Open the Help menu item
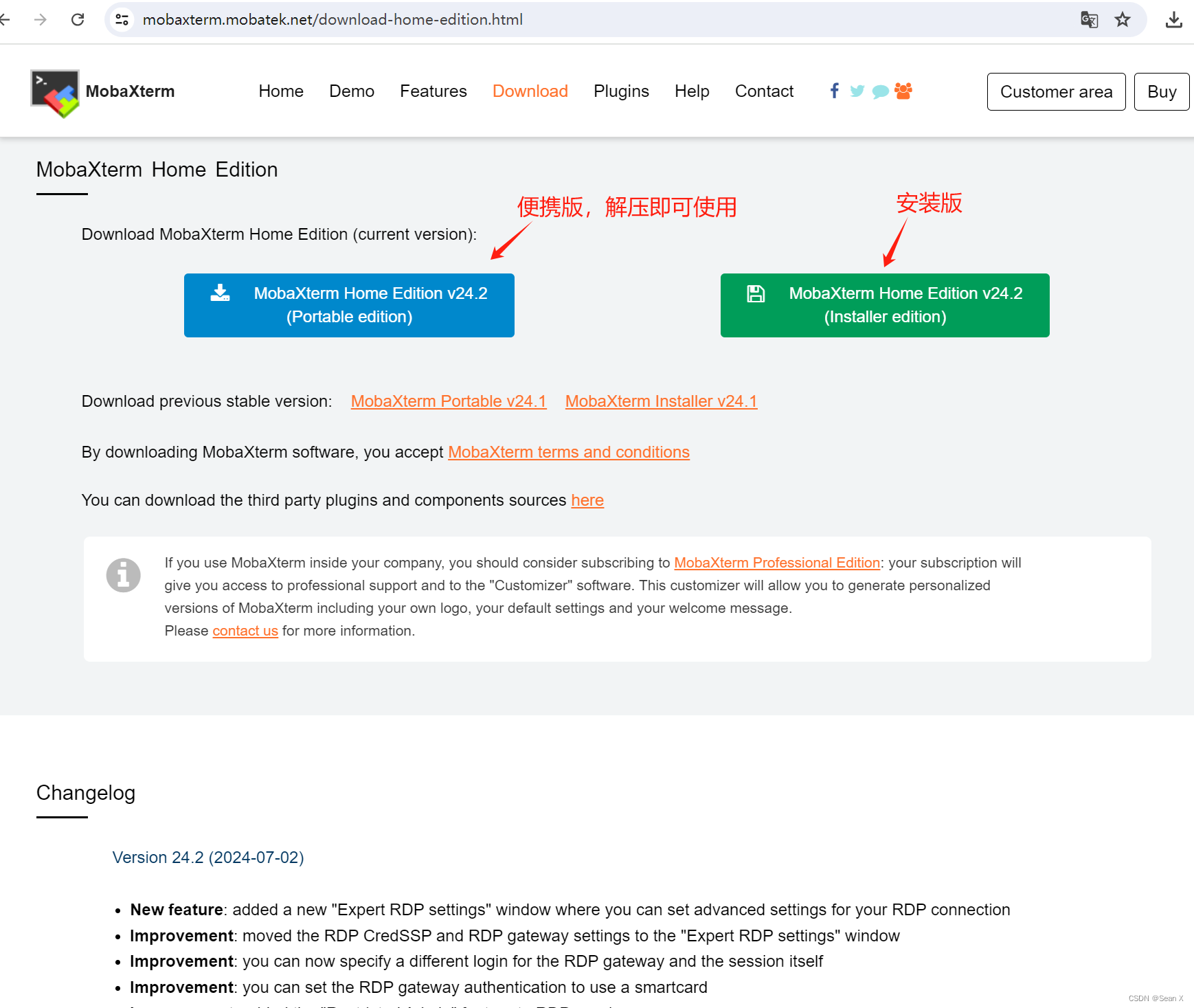 tap(692, 91)
